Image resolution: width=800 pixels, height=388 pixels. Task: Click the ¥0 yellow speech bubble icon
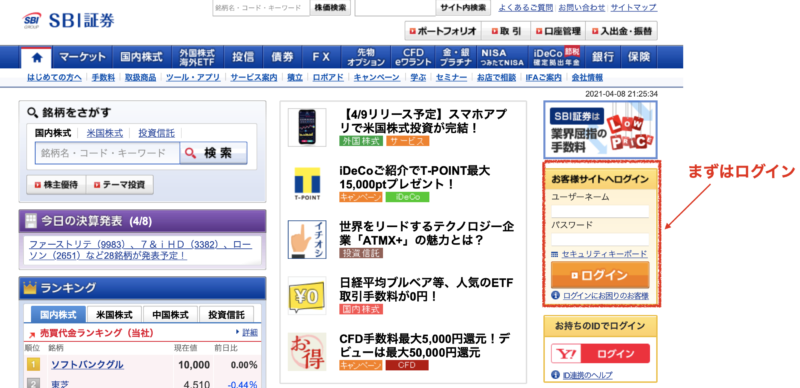coord(307,295)
